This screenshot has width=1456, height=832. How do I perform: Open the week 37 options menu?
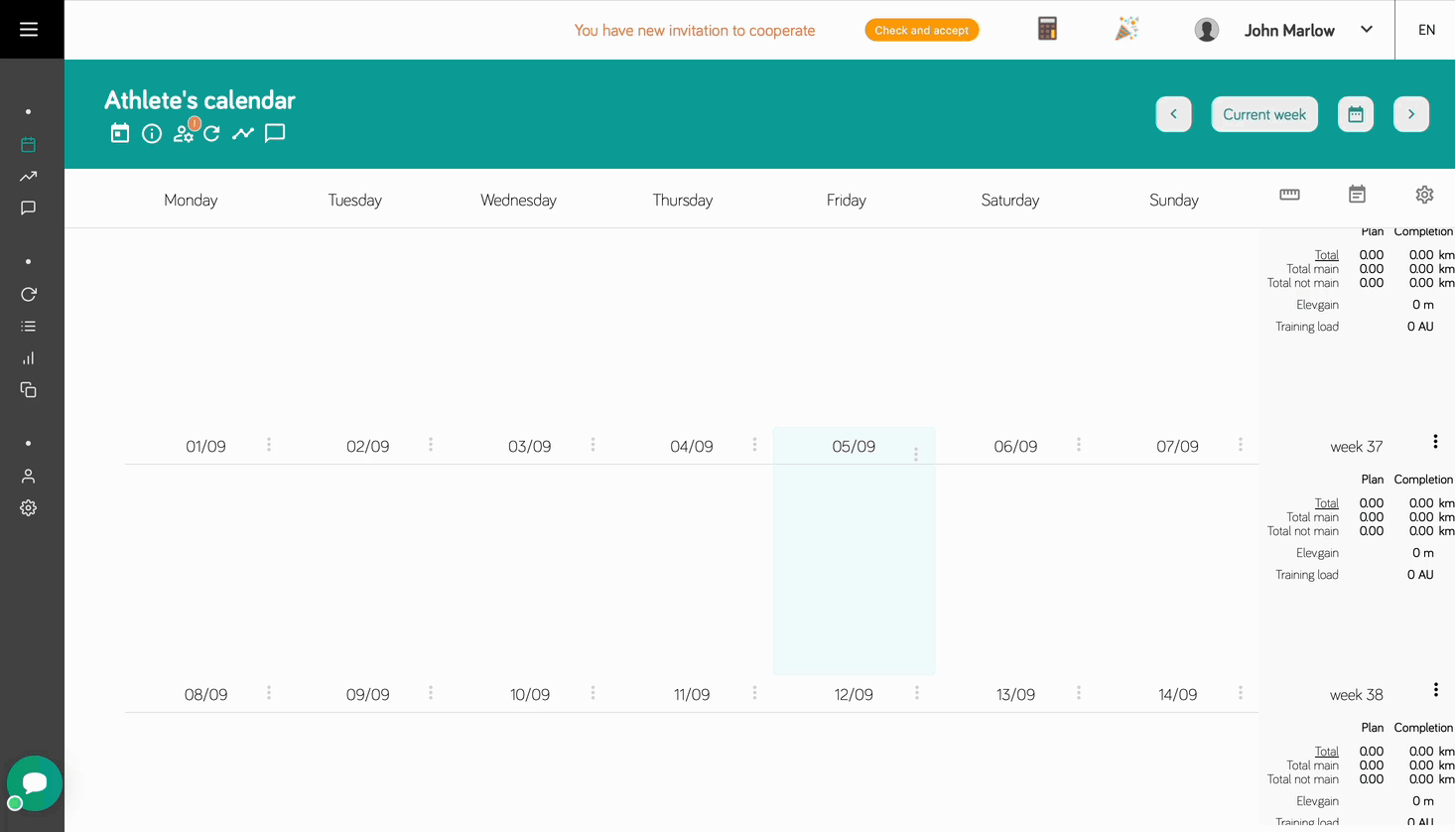[1435, 442]
